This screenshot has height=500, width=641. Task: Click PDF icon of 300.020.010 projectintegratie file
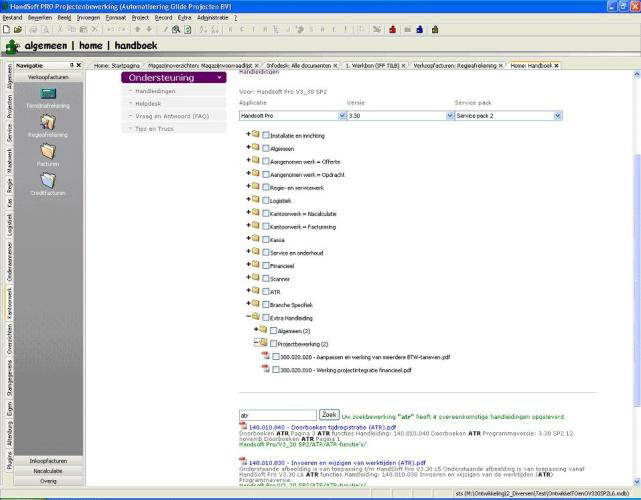tap(266, 369)
